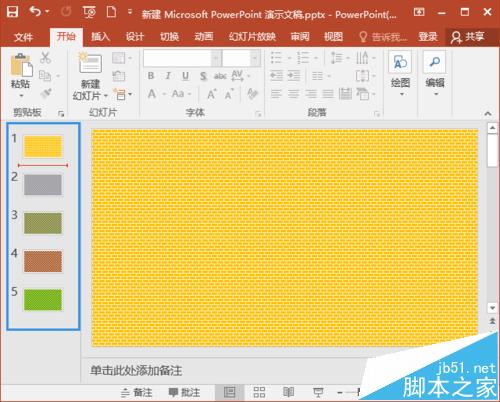Screen dimensions: 500x402
Task: Click the notes field 单击此处添加备注
Action: tap(136, 370)
